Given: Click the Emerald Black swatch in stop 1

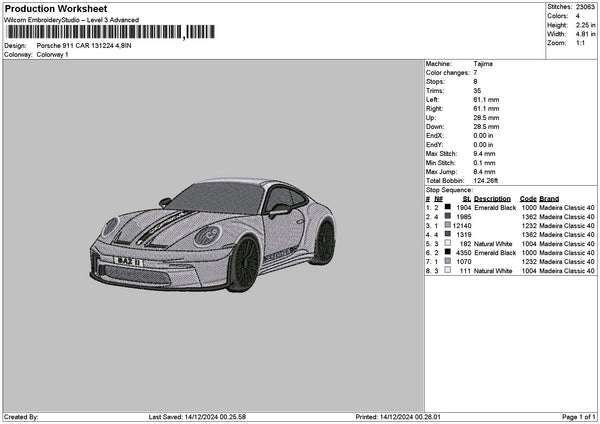Looking at the screenshot, I should (x=447, y=207).
